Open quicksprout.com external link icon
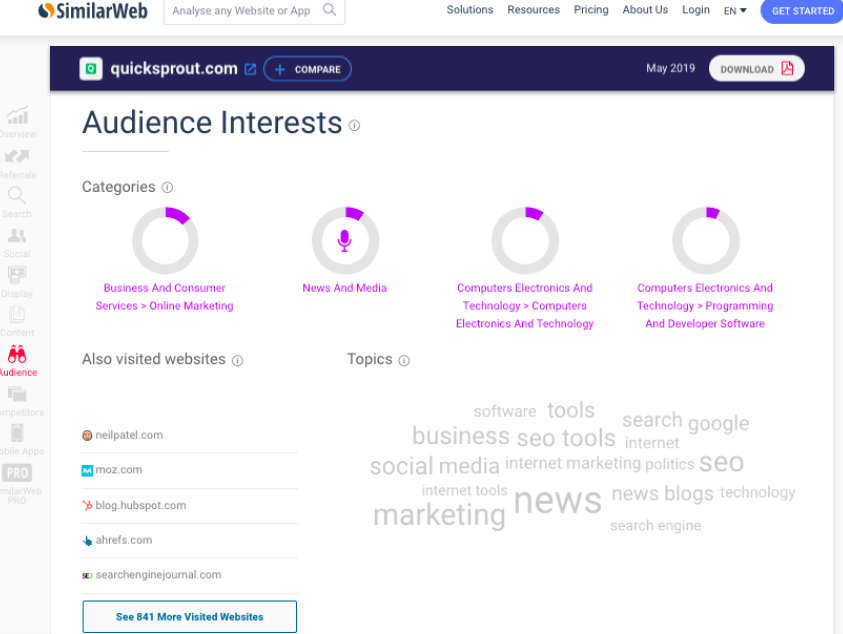This screenshot has width=843, height=634. (251, 69)
